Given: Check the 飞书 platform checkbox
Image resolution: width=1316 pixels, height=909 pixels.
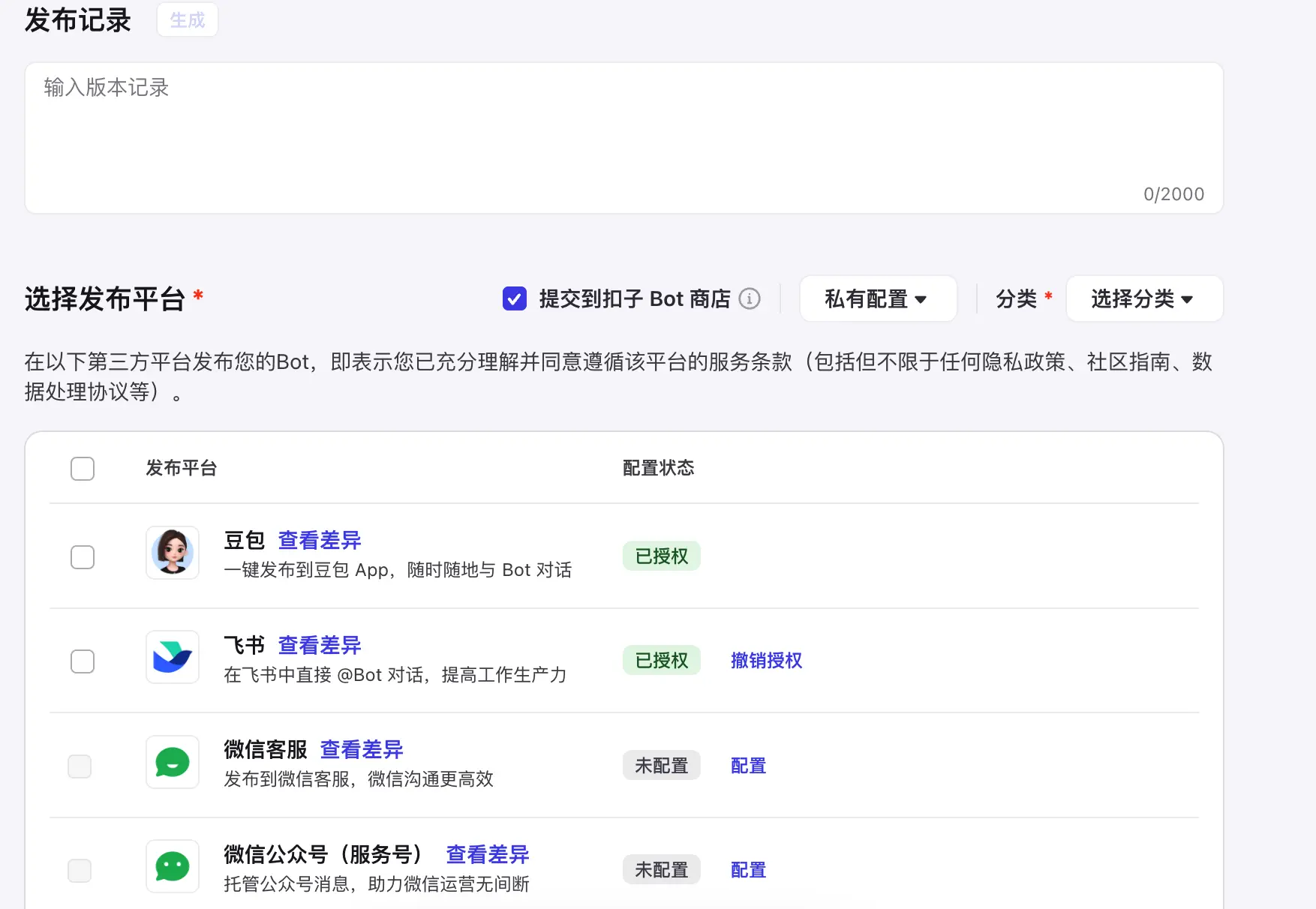Looking at the screenshot, I should click(x=82, y=661).
